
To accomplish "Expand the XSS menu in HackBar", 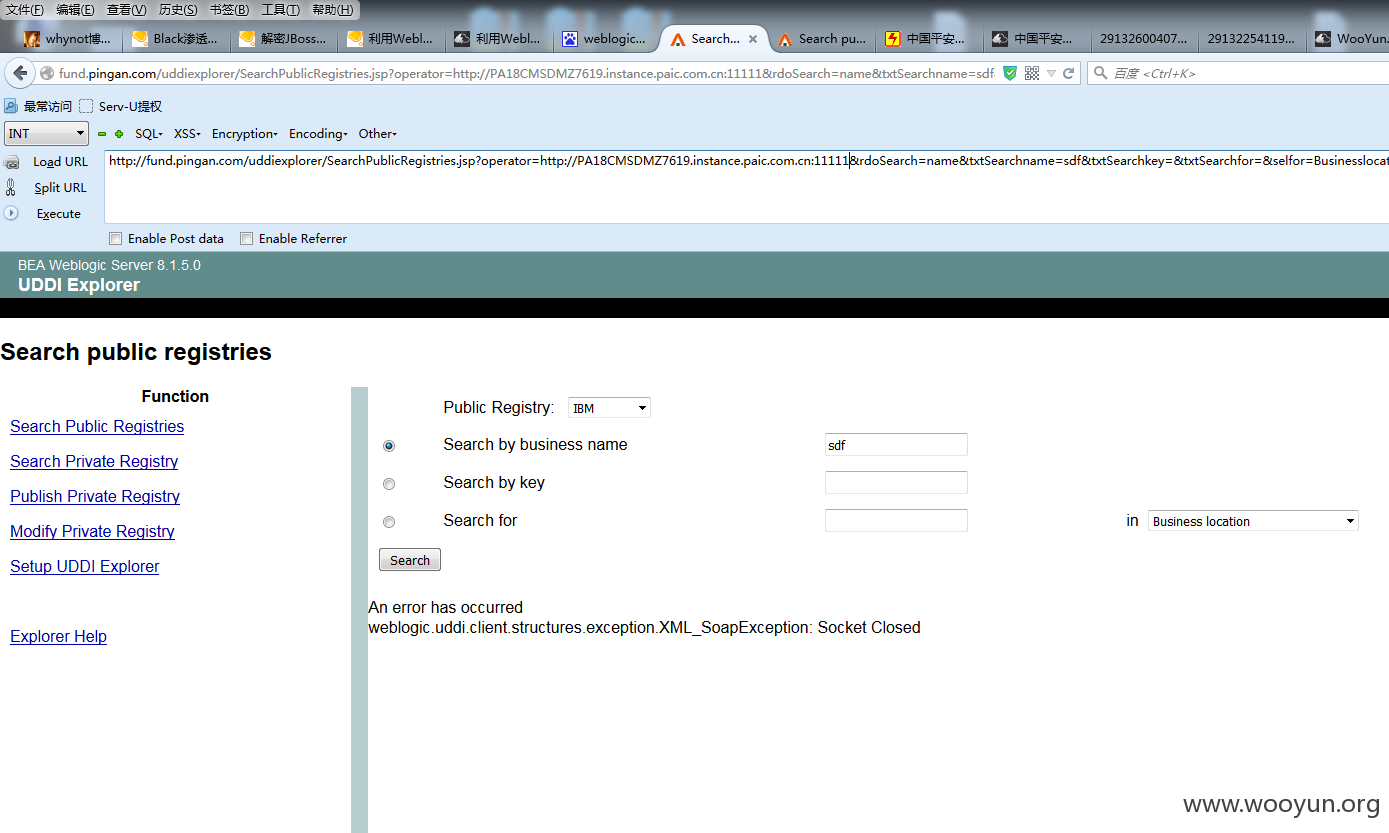I will click(187, 134).
